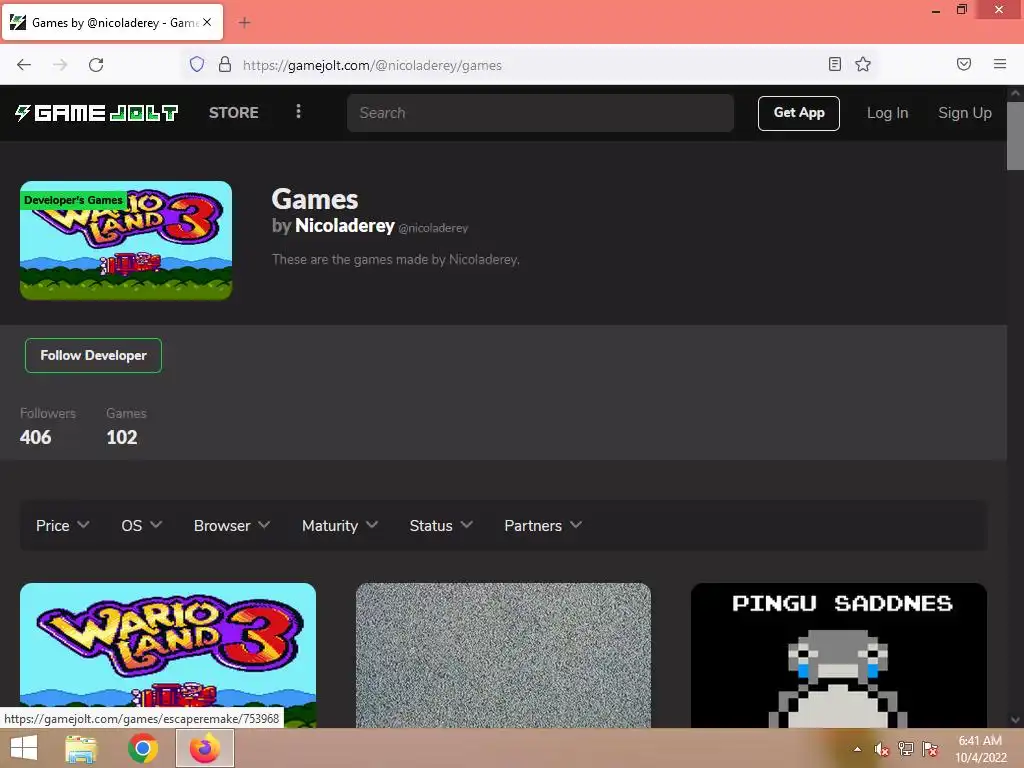Open Firefox application menu
The width and height of the screenshot is (1024, 768).
coord(999,64)
